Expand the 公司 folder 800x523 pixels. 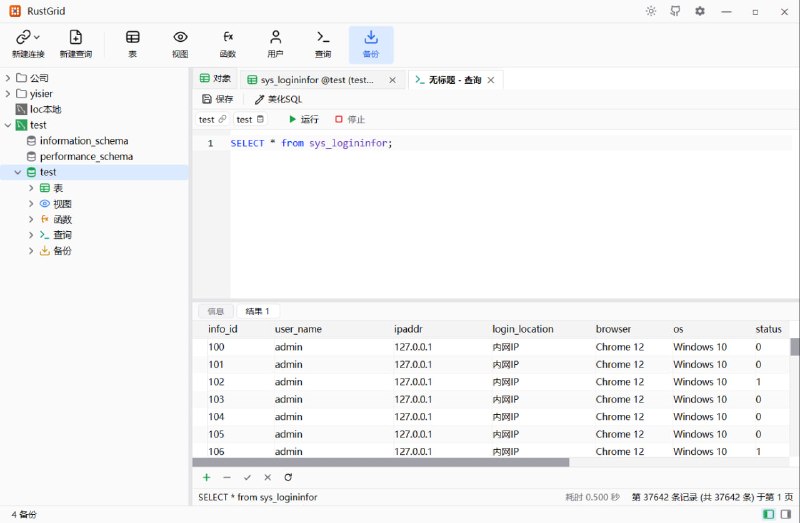8,78
